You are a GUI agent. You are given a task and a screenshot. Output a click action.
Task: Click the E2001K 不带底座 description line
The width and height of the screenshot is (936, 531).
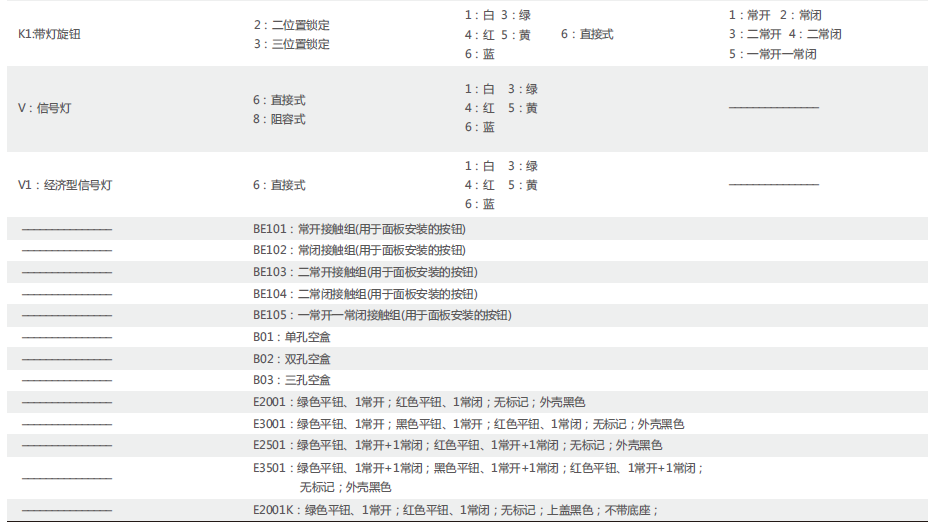455,510
